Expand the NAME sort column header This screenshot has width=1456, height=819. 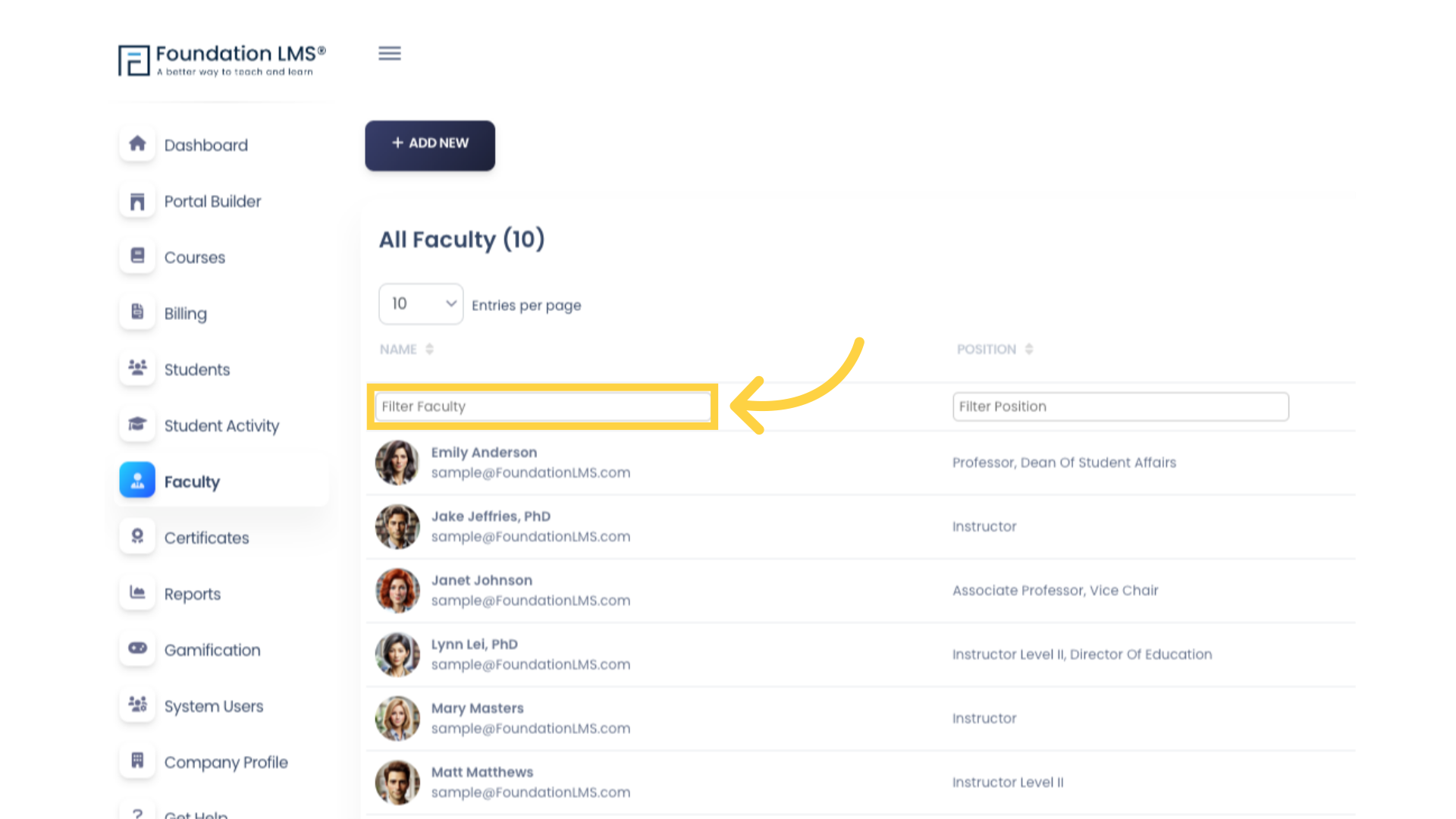pos(406,349)
